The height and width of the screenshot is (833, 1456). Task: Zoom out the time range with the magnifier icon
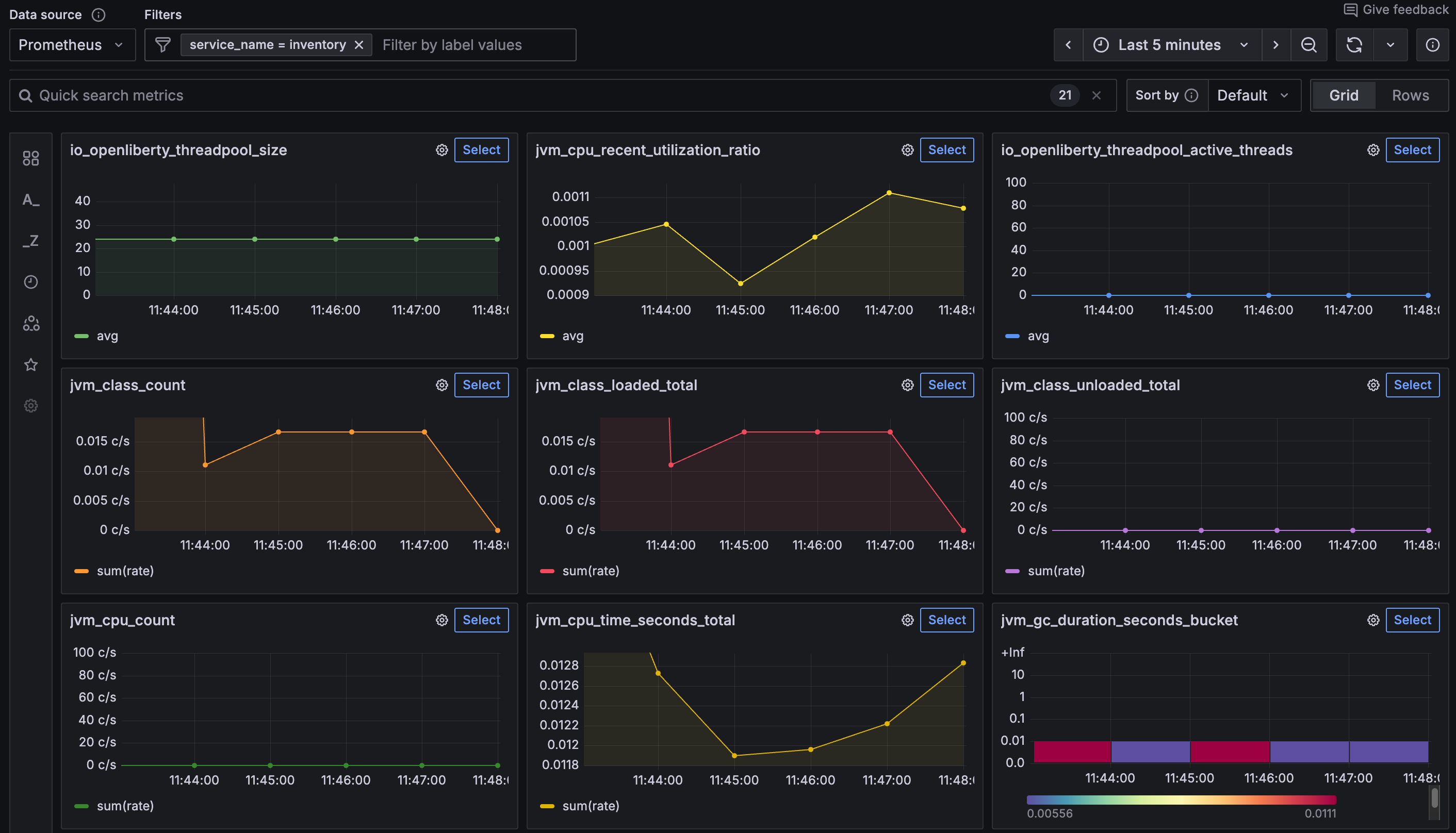1309,45
